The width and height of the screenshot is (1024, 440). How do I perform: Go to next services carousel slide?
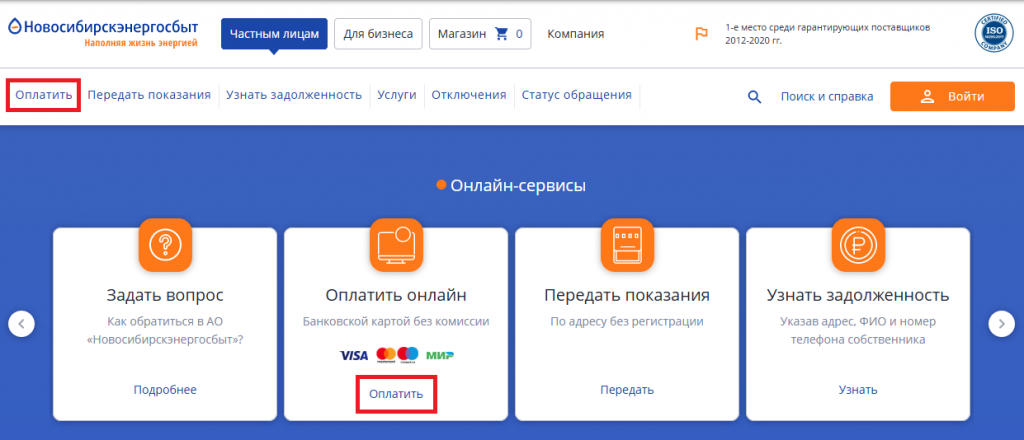(x=1002, y=323)
